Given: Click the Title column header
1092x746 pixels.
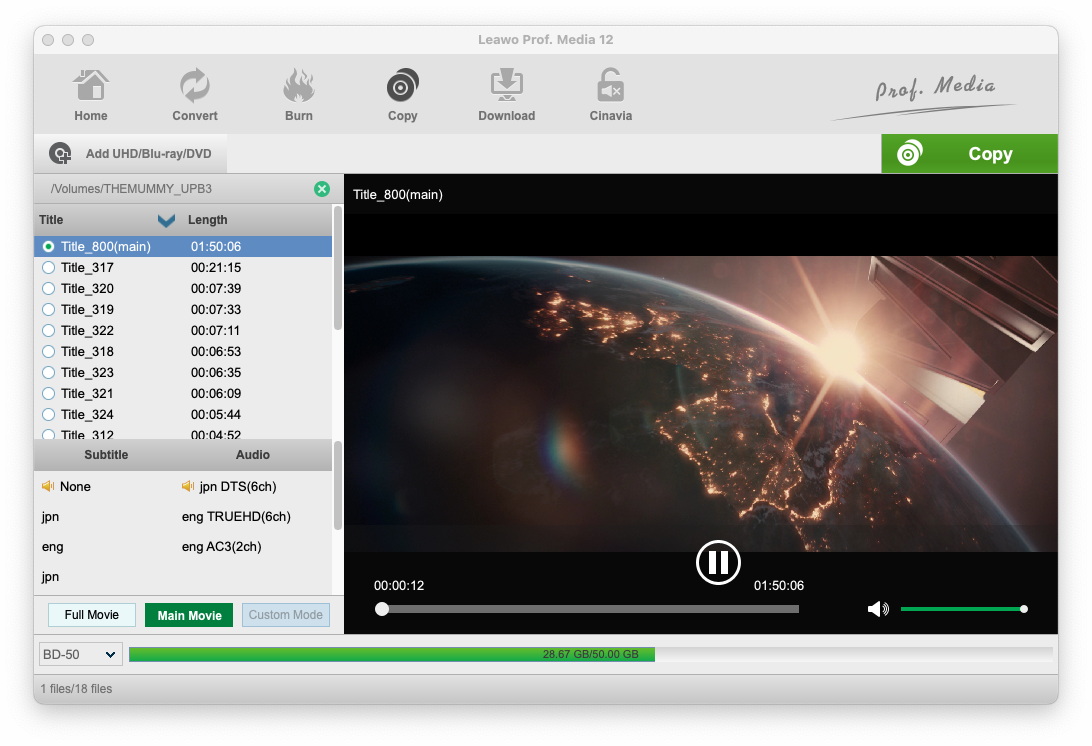Looking at the screenshot, I should point(51,219).
